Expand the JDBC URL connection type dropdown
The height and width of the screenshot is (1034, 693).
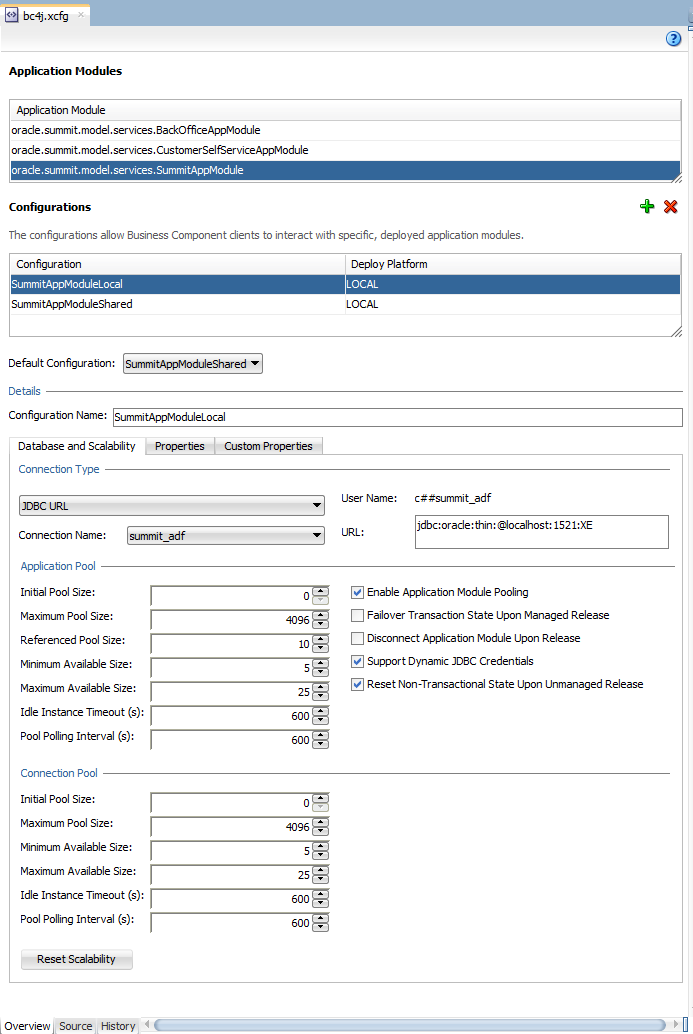coord(171,506)
